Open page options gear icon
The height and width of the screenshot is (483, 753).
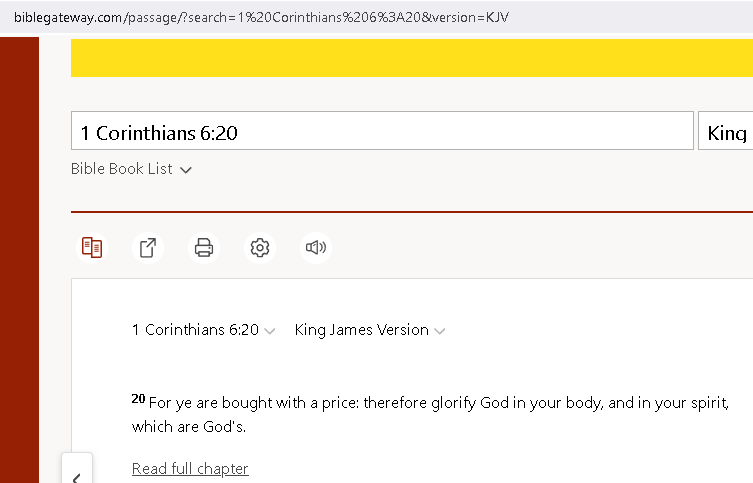pos(260,247)
